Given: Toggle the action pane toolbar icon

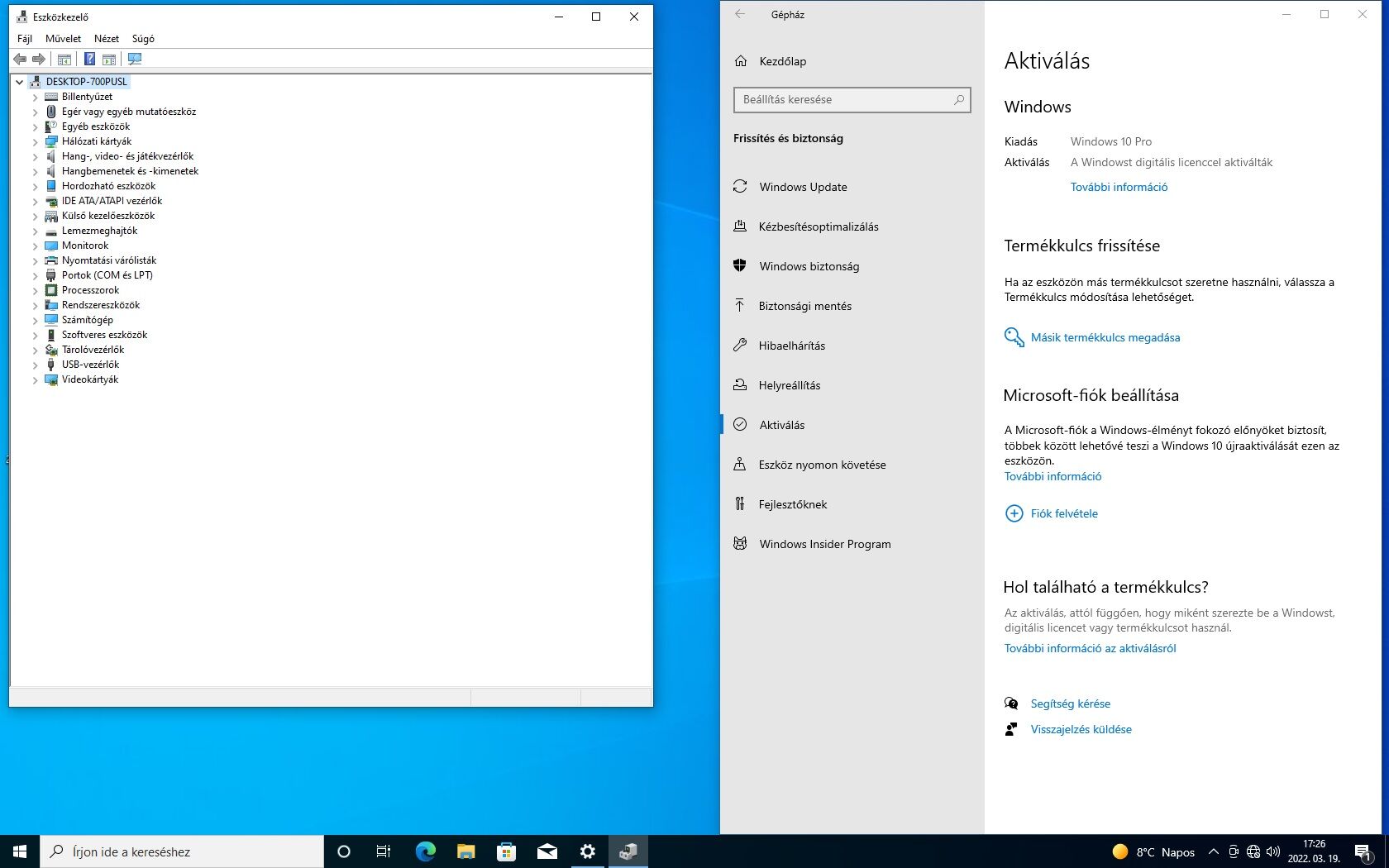Looking at the screenshot, I should tap(109, 59).
